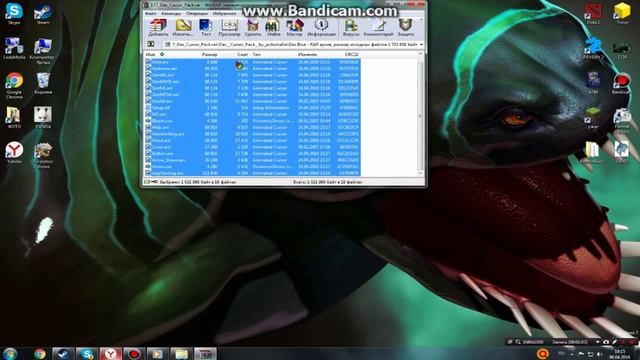The width and height of the screenshot is (640, 360).
Task: Open the Операции menu
Action: coord(197,13)
